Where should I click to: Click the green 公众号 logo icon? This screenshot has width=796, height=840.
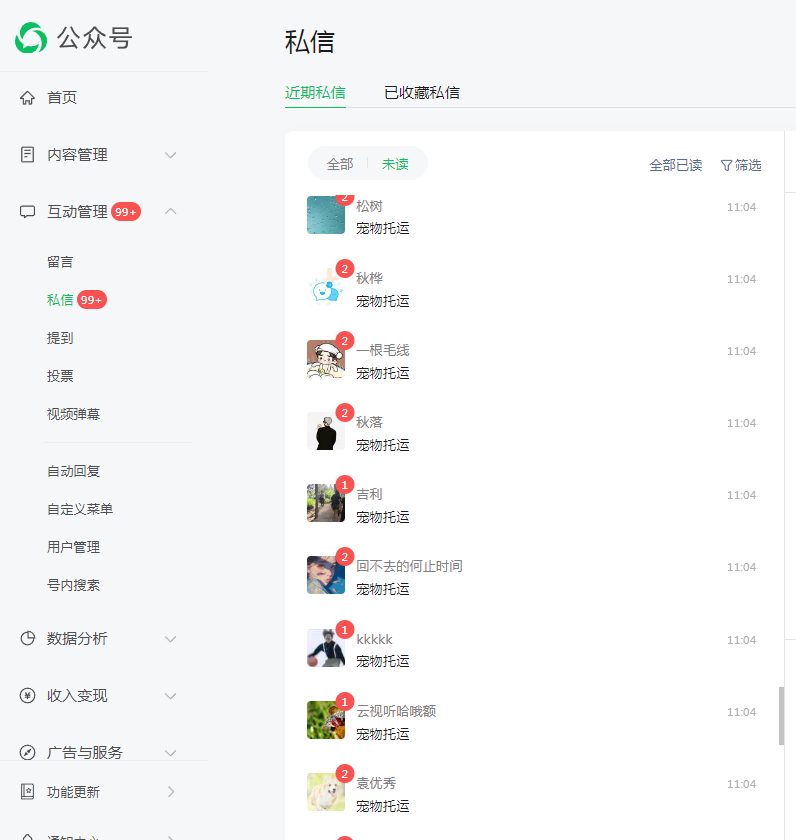tap(31, 38)
